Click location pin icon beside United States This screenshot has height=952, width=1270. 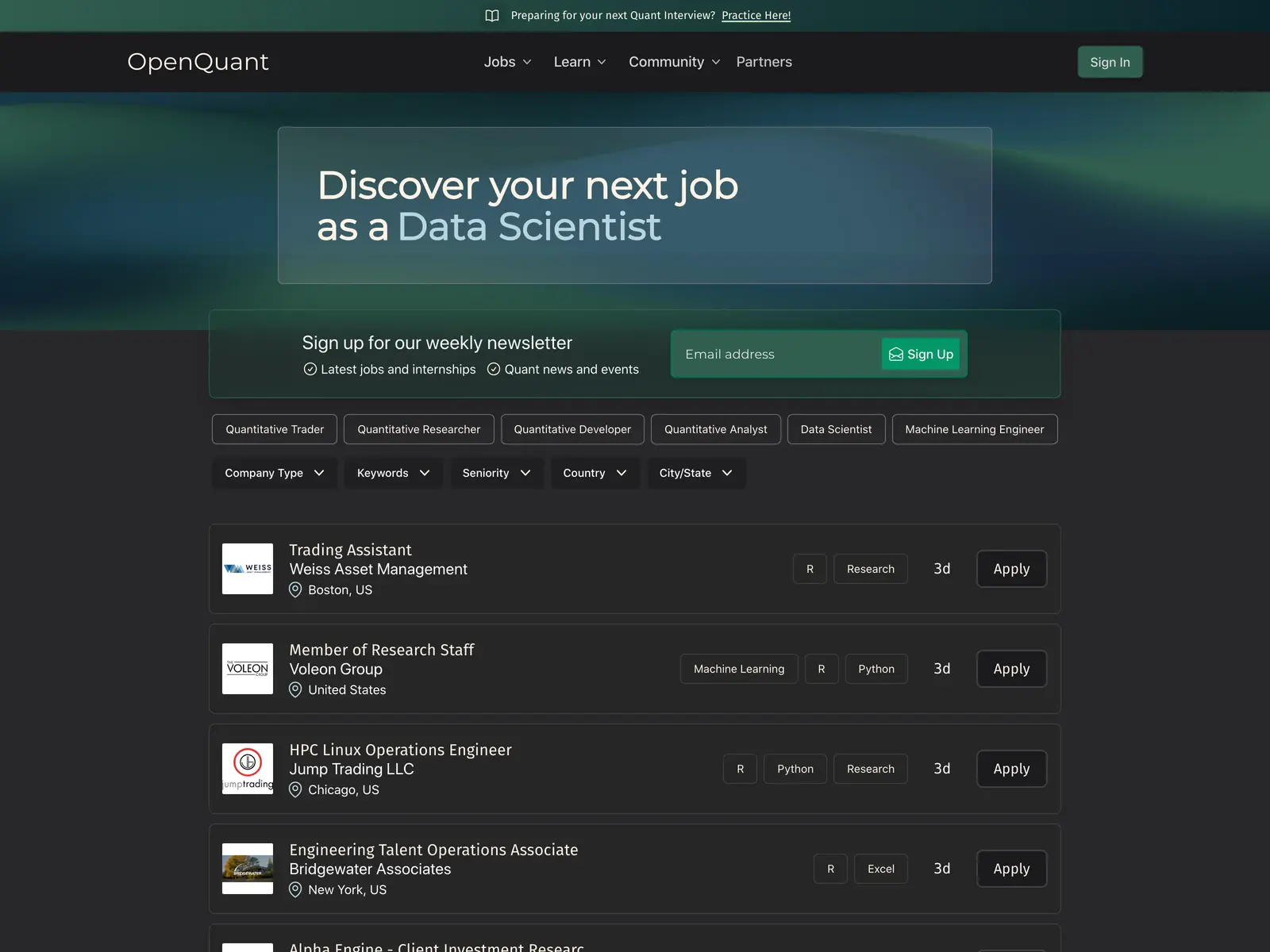(295, 689)
